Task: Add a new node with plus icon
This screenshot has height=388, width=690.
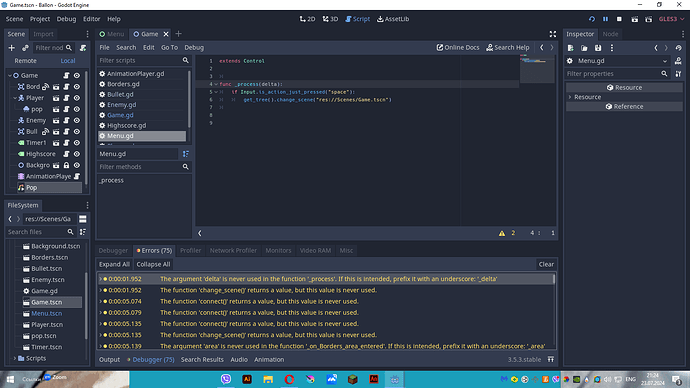Action: tap(11, 48)
